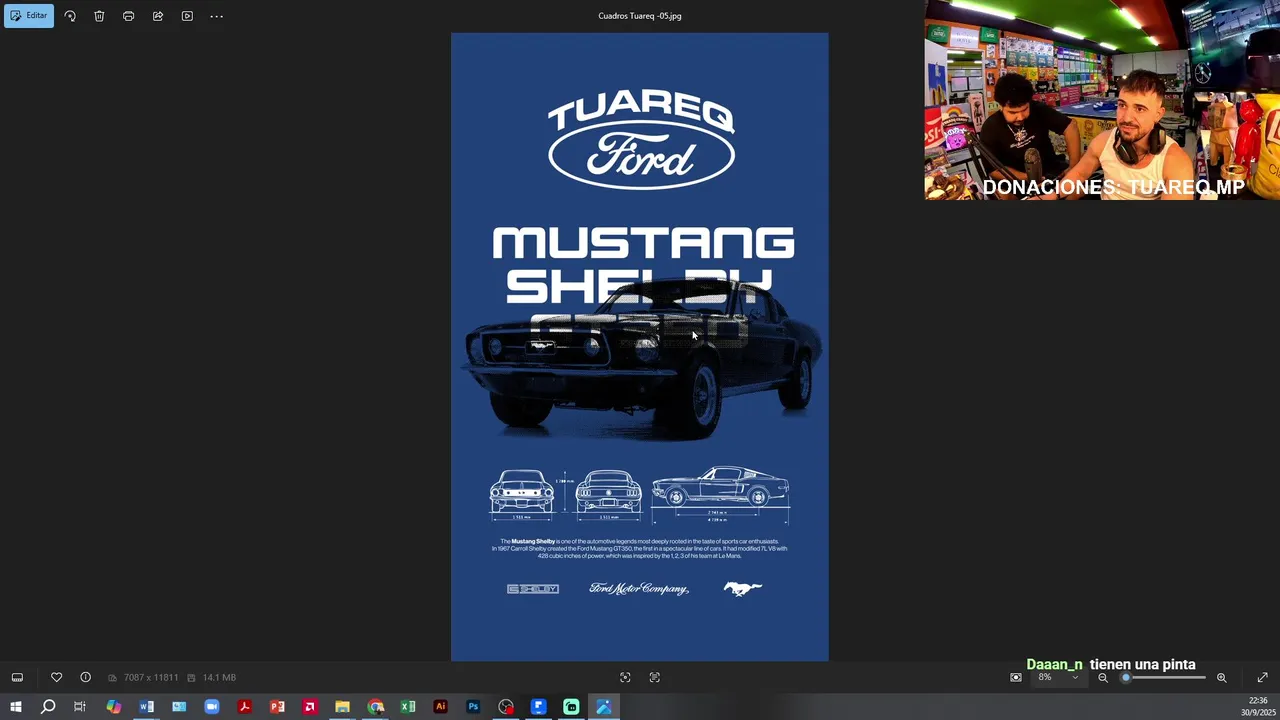This screenshot has height=720, width=1280.
Task: Open the three-dot more options menu
Action: coord(216,16)
